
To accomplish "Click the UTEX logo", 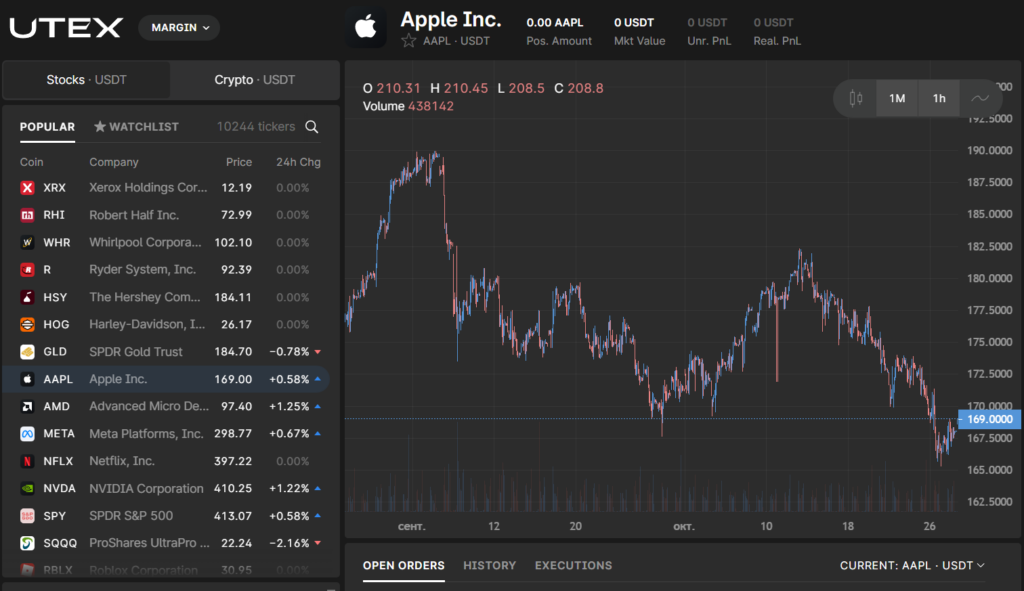I will 66,27.
